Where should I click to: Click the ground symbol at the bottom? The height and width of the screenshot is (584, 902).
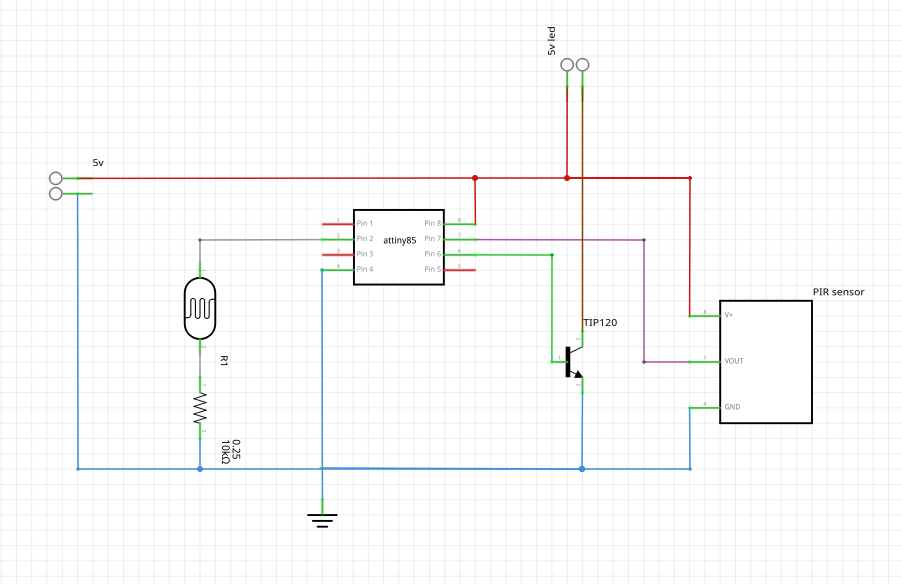click(322, 519)
